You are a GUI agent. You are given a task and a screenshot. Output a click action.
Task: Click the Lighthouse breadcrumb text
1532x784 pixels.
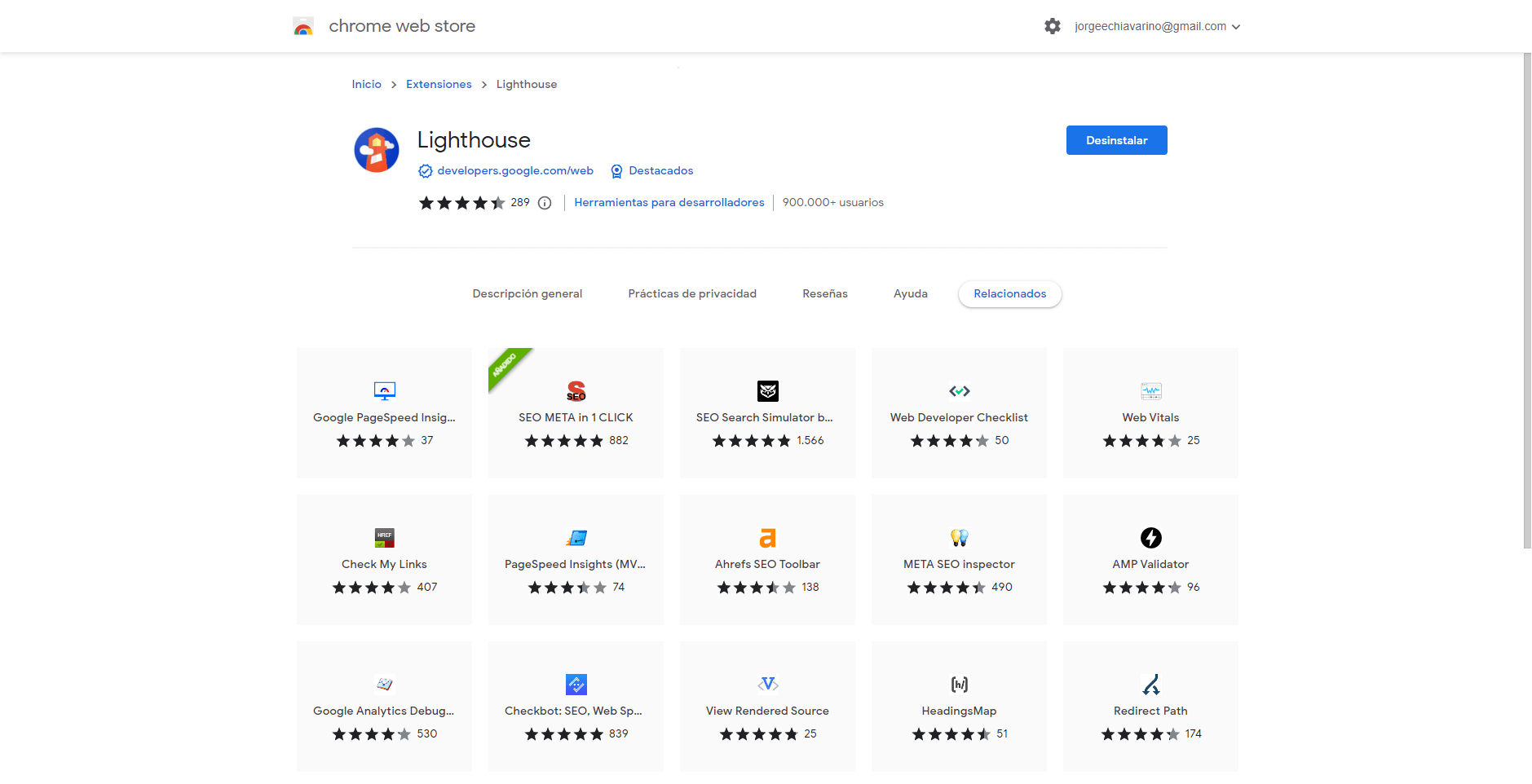[527, 85]
